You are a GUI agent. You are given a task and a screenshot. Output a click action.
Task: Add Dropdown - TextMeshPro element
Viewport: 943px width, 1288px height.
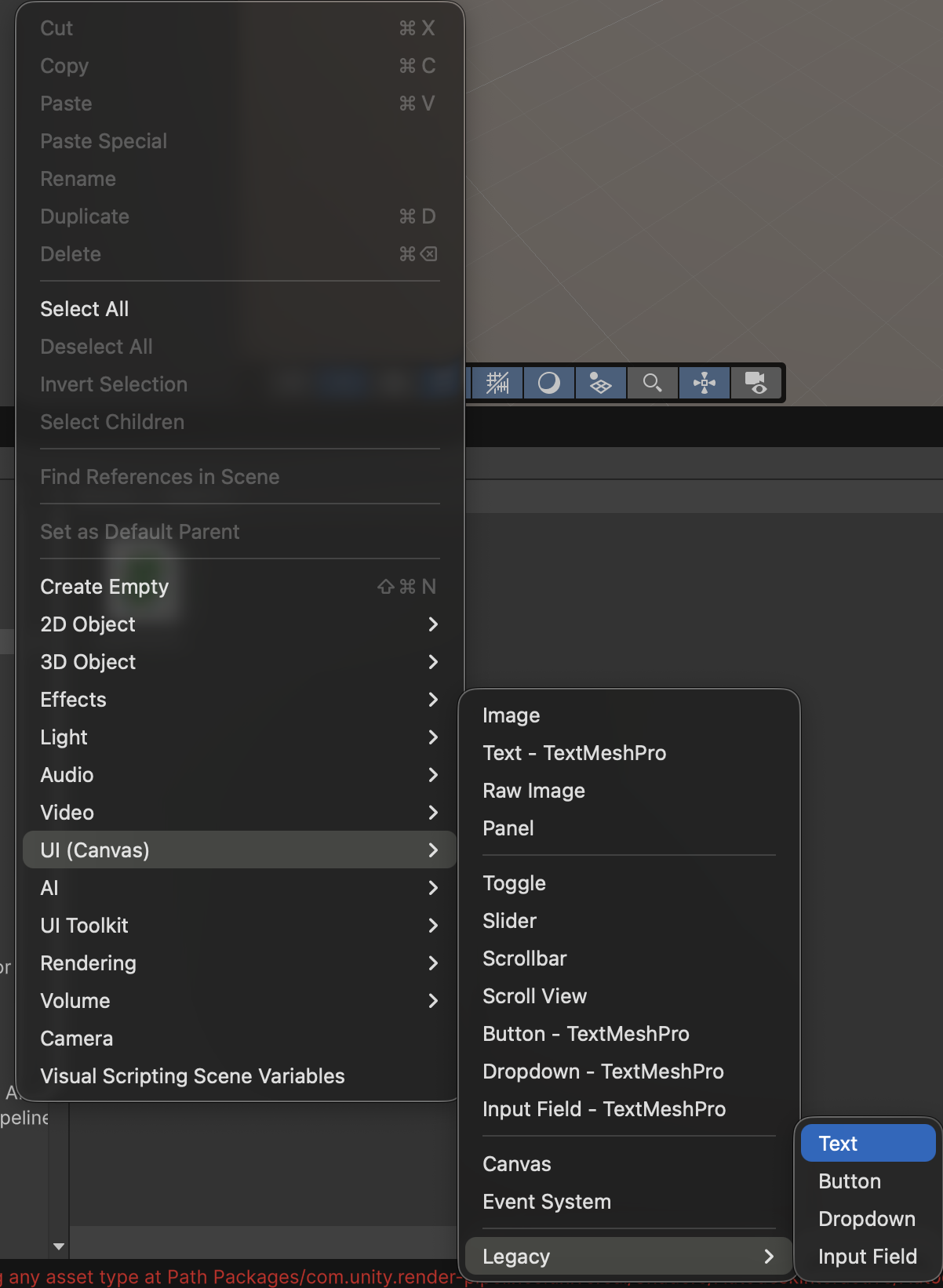point(628,1072)
